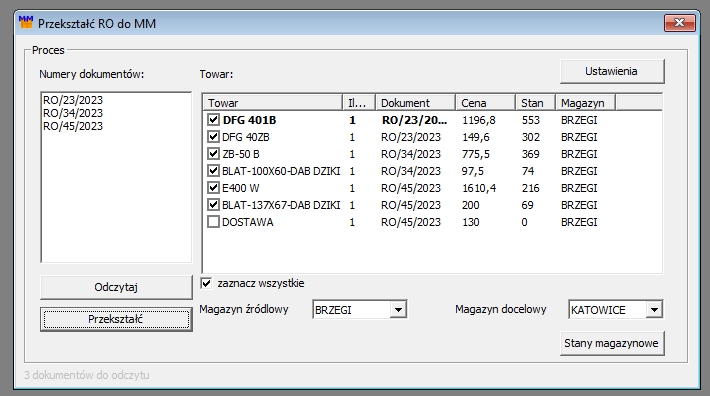The image size is (710, 396).
Task: Click the stock value 369
Action: pos(531,154)
